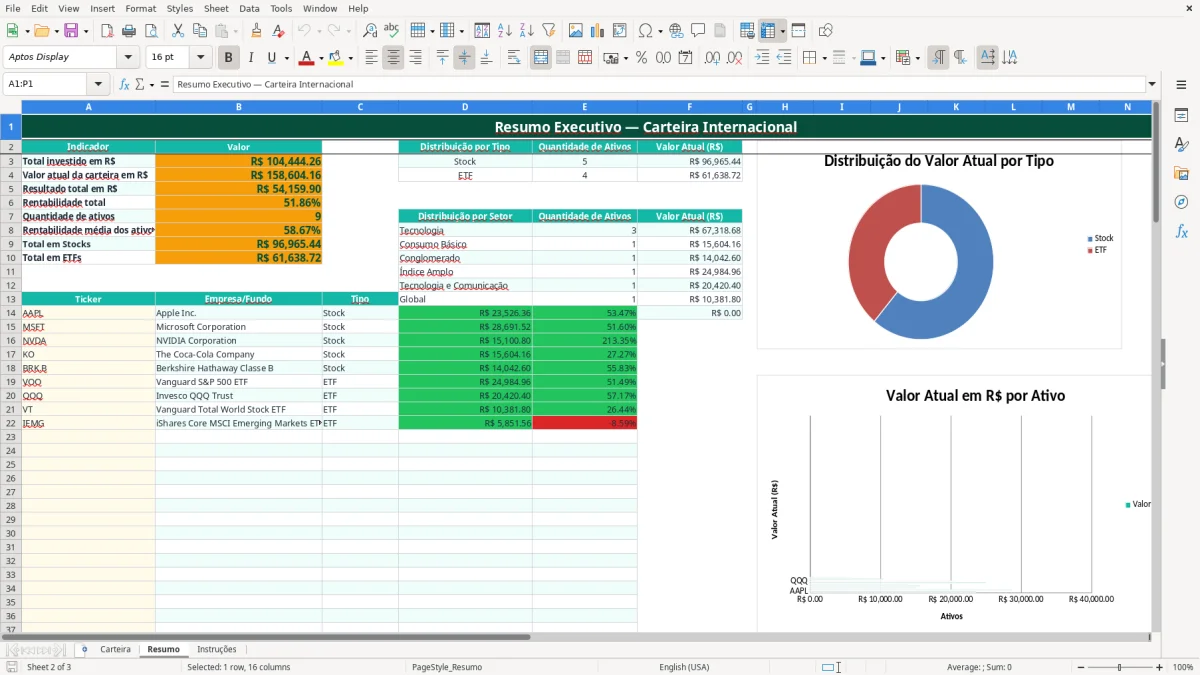Increase the cell indent
The image size is (1200, 675).
click(x=762, y=58)
